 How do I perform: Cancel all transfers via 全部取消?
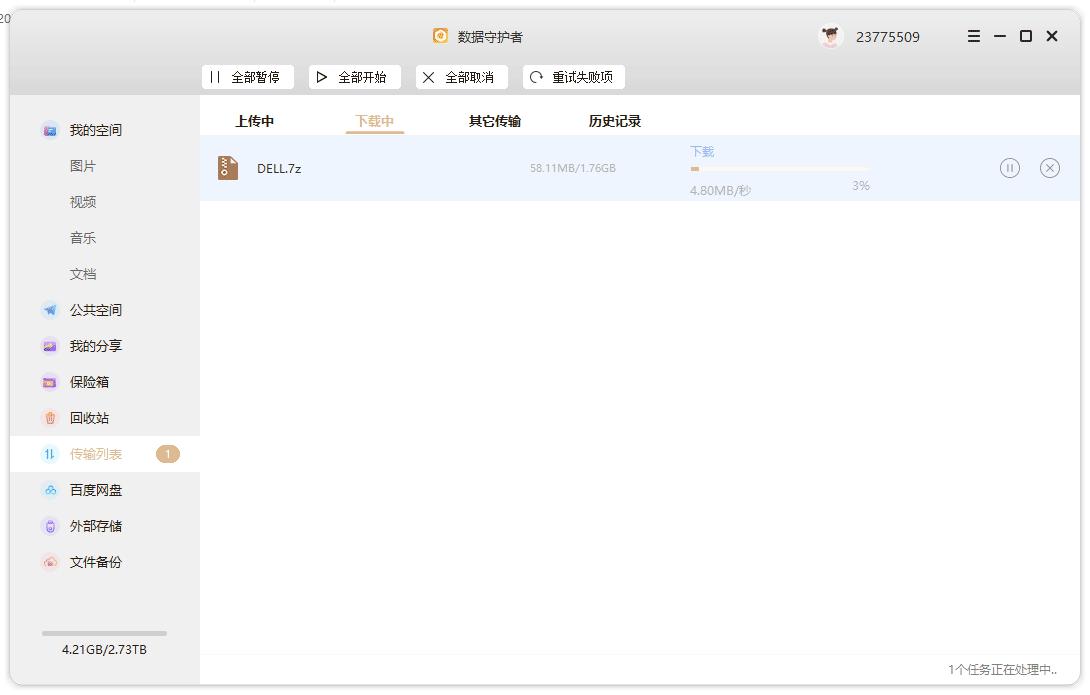[461, 77]
